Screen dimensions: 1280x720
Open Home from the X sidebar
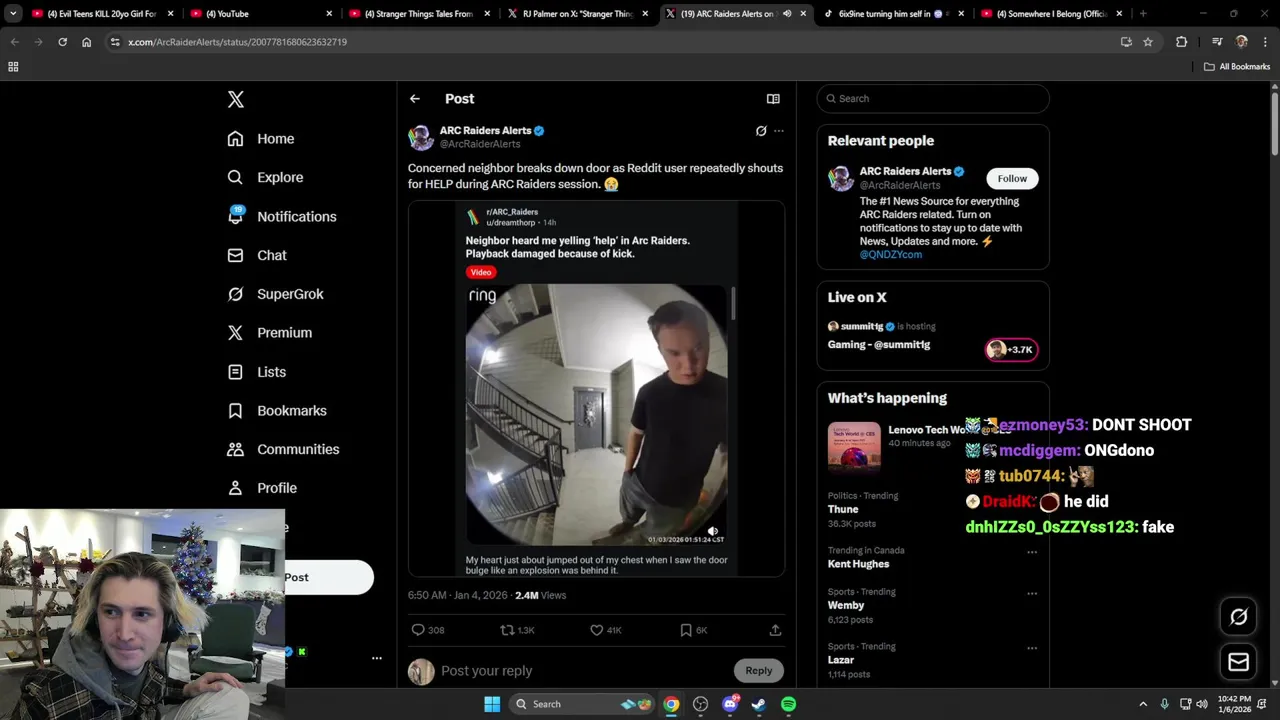pos(261,139)
